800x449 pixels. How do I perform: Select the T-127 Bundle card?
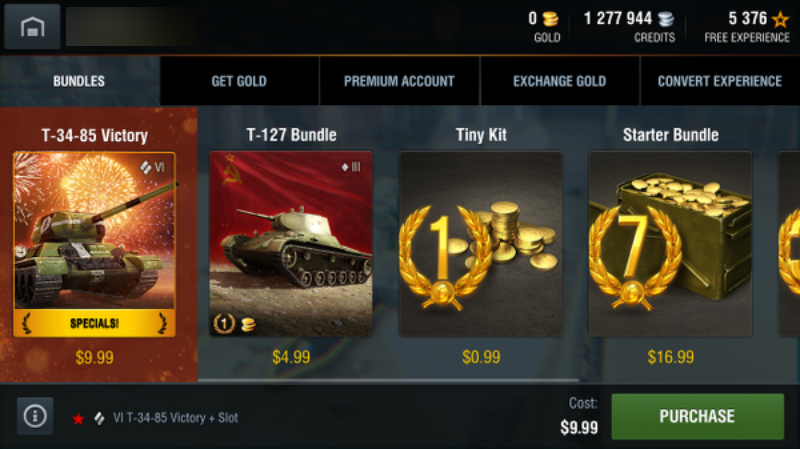click(291, 244)
